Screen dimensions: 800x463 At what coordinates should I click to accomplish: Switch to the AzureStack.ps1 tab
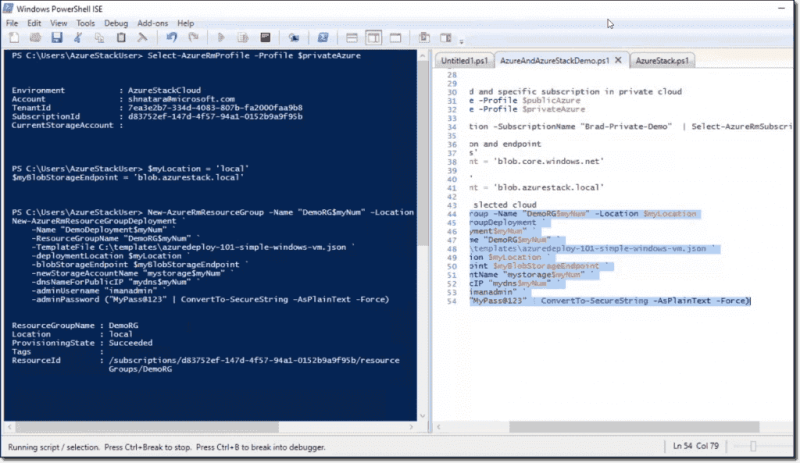[x=662, y=60]
